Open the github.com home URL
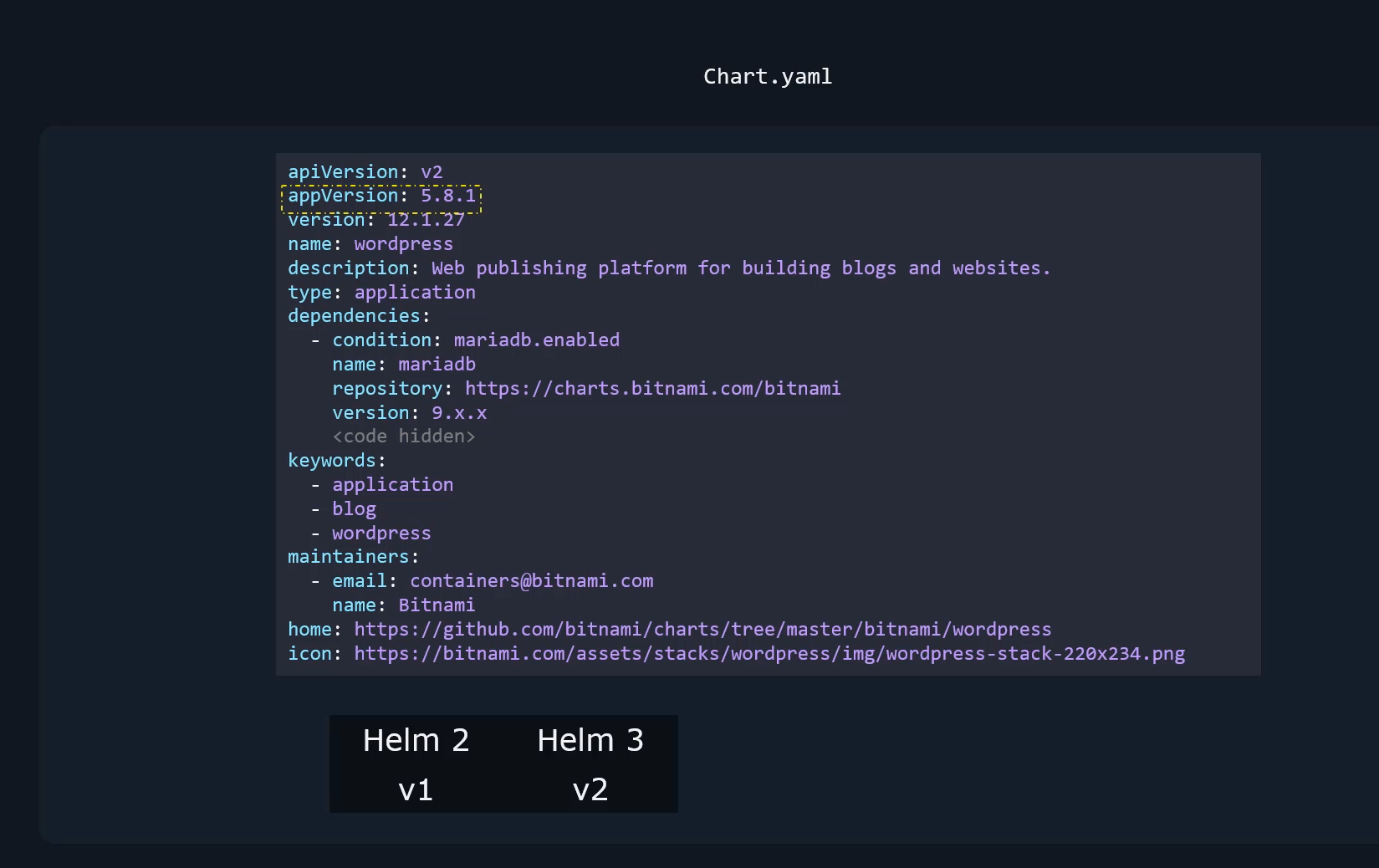Viewport: 1379px width, 868px height. click(702, 630)
